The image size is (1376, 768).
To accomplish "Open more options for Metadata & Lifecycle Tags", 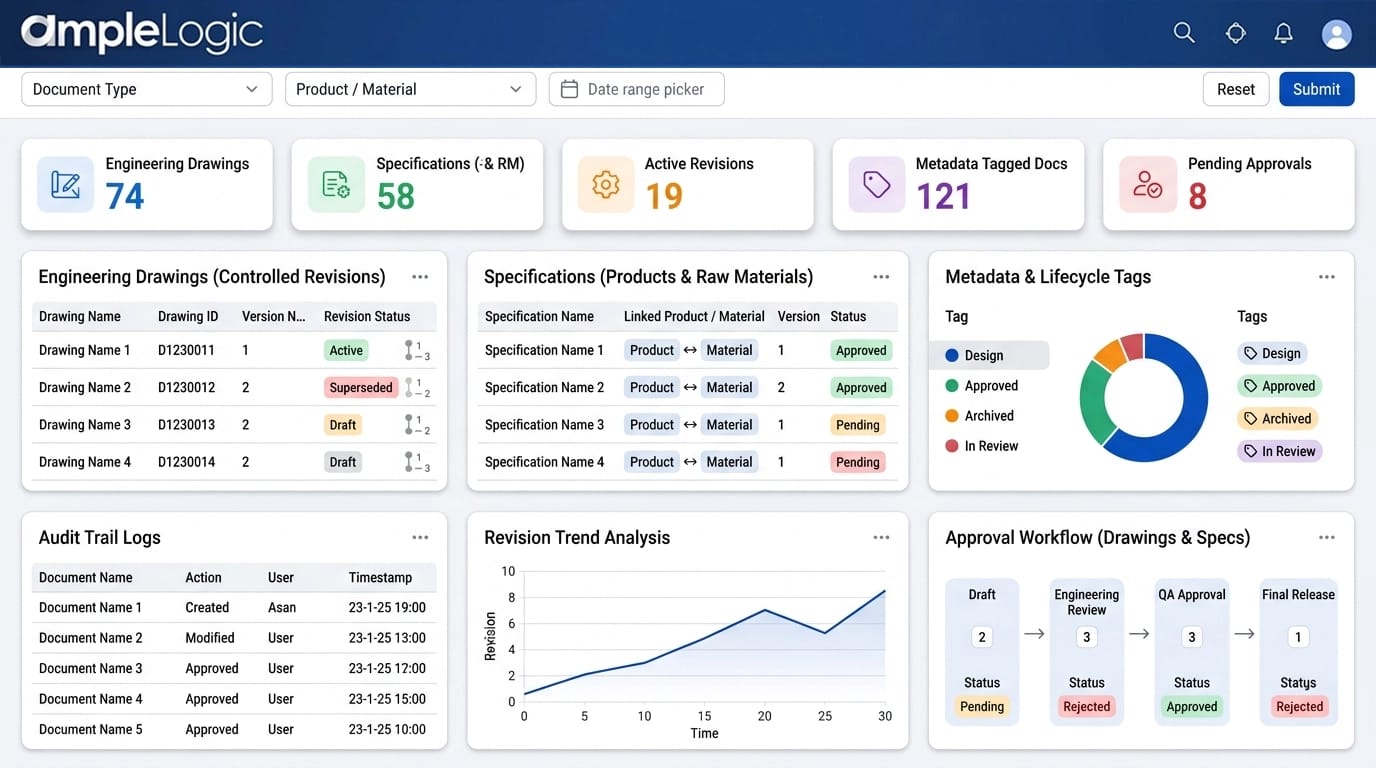I will tap(1327, 277).
